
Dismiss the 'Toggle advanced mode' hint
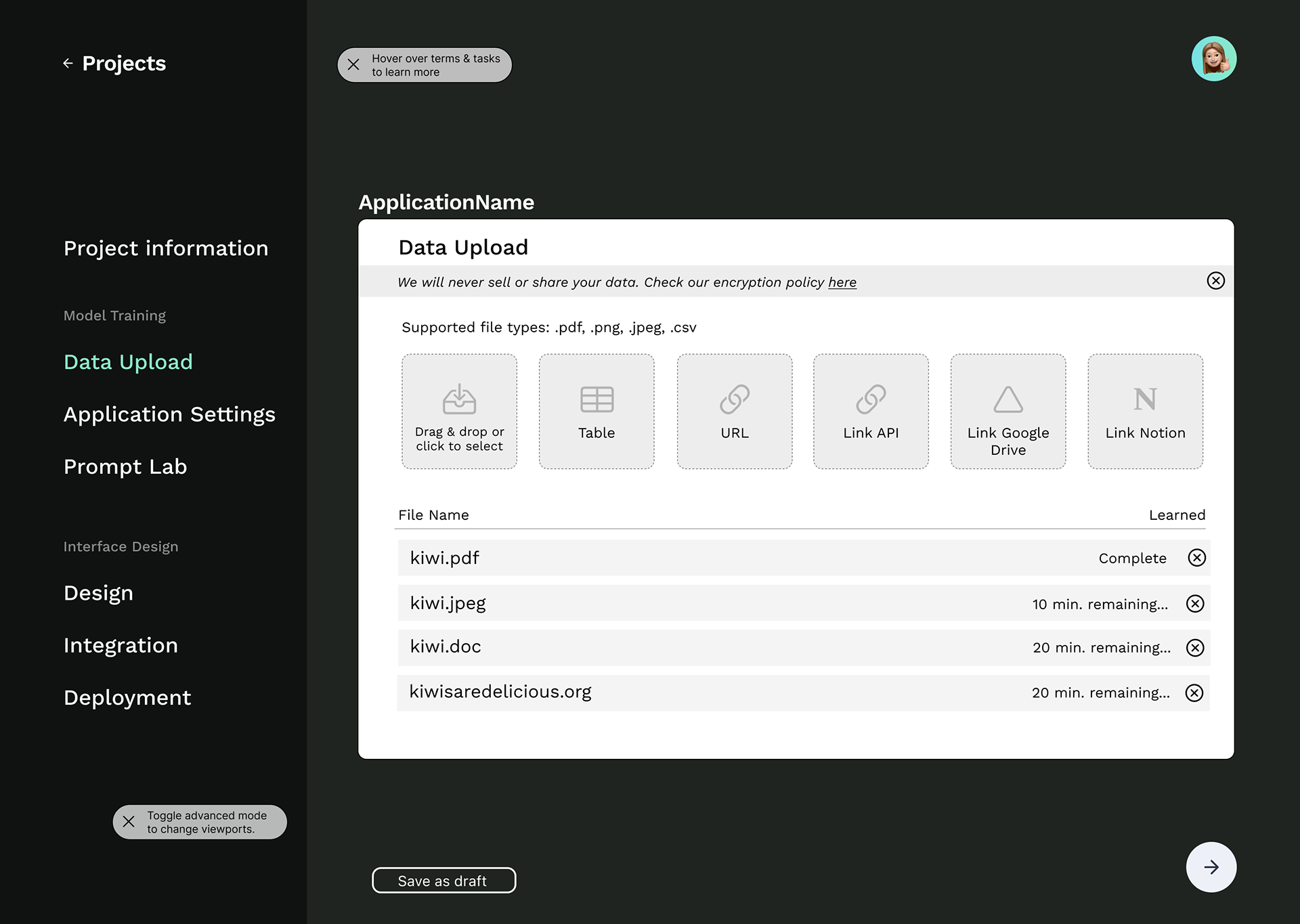(129, 822)
